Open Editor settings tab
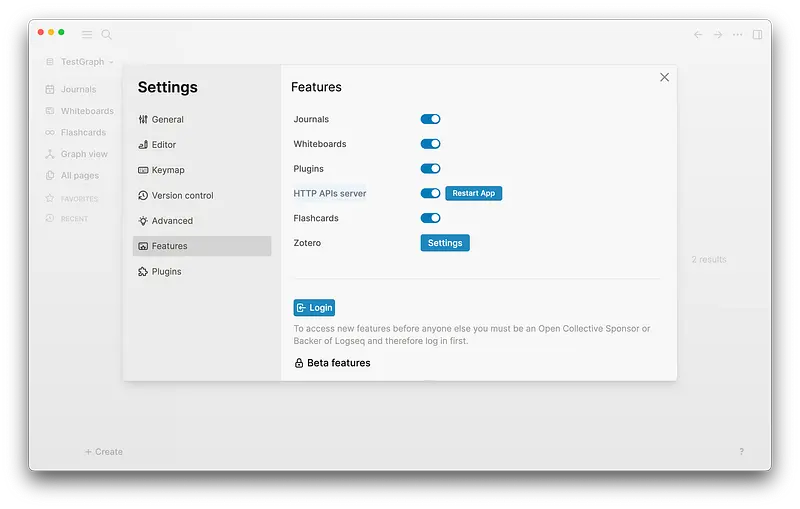 coord(202,145)
